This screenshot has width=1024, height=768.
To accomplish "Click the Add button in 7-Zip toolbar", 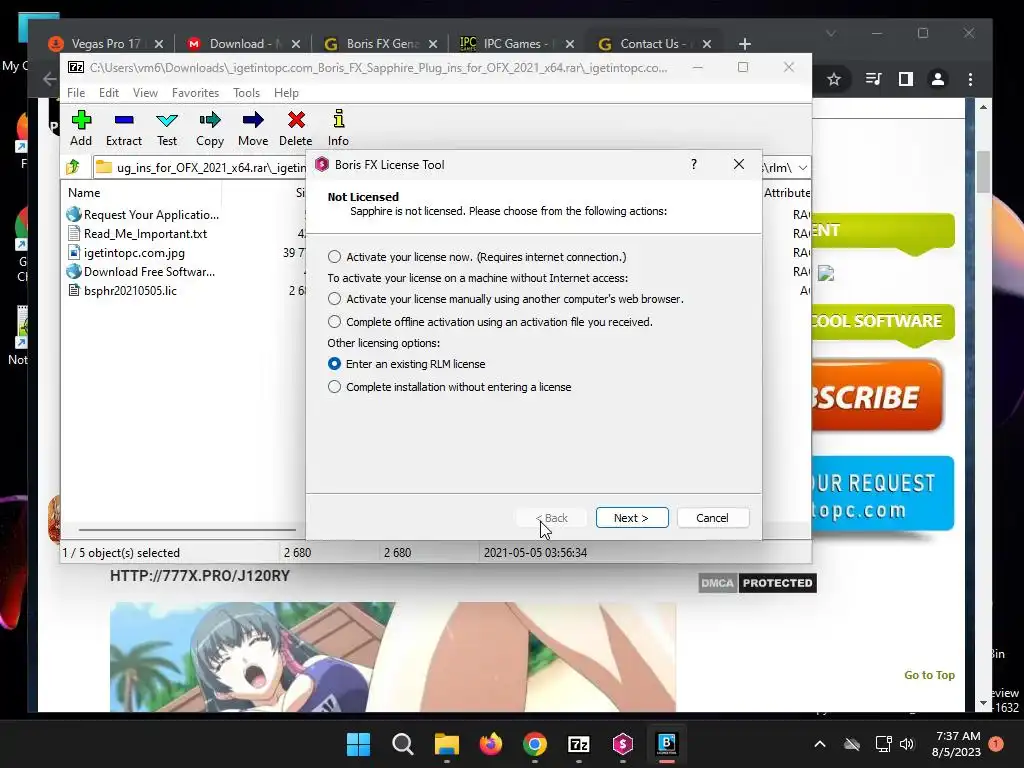I will (x=81, y=128).
